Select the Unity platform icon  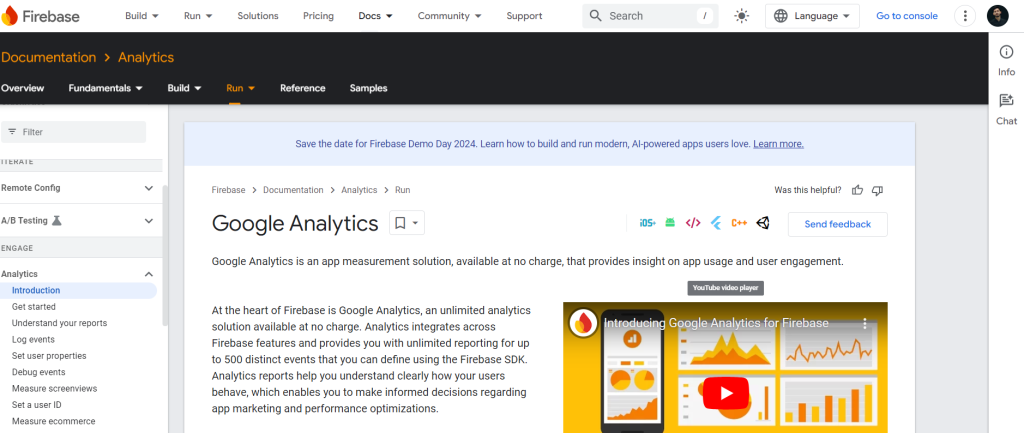763,223
